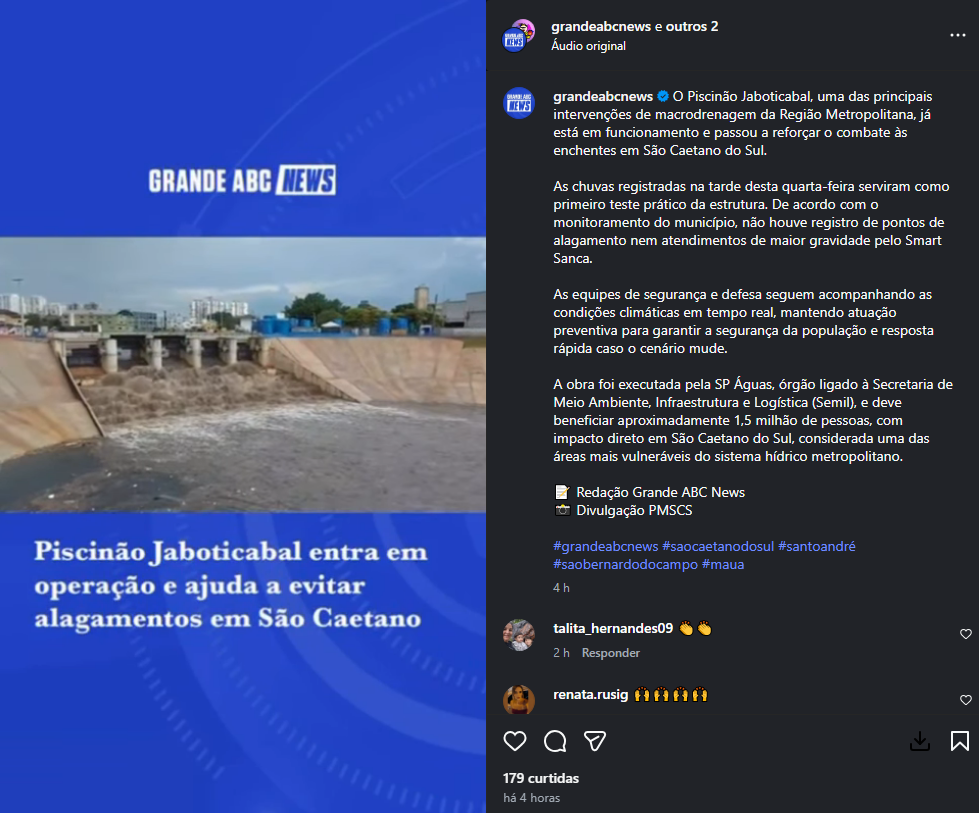Open the #saocaetanodosul hashtag

click(x=718, y=546)
